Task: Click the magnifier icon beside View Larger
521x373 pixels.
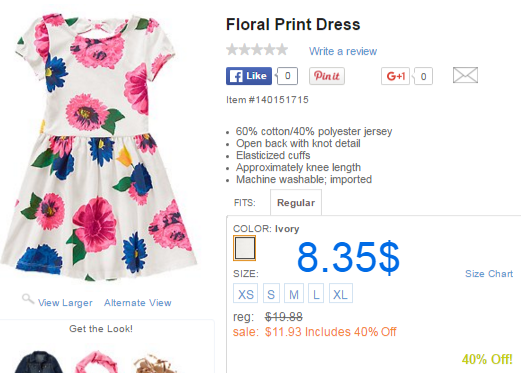Action: coord(28,299)
